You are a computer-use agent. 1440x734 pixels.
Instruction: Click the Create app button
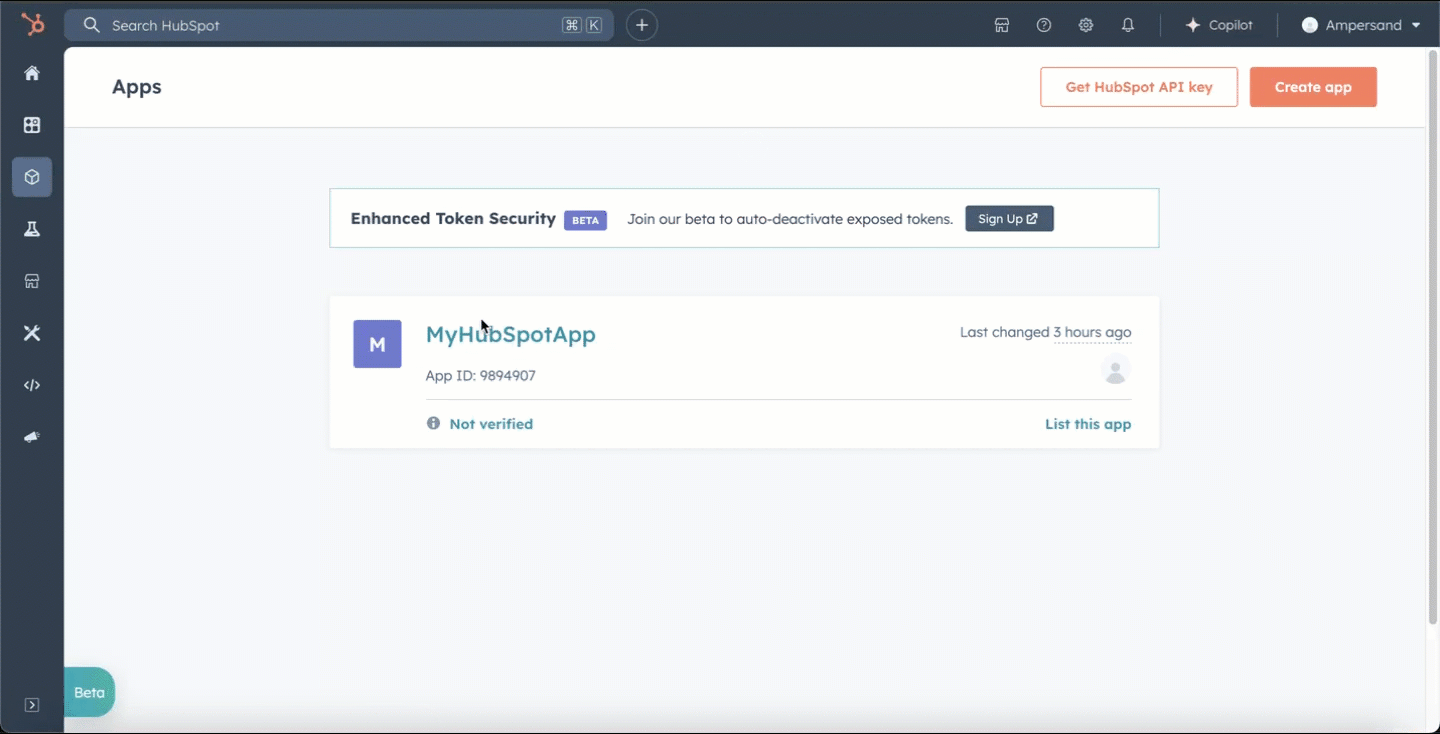(1313, 87)
